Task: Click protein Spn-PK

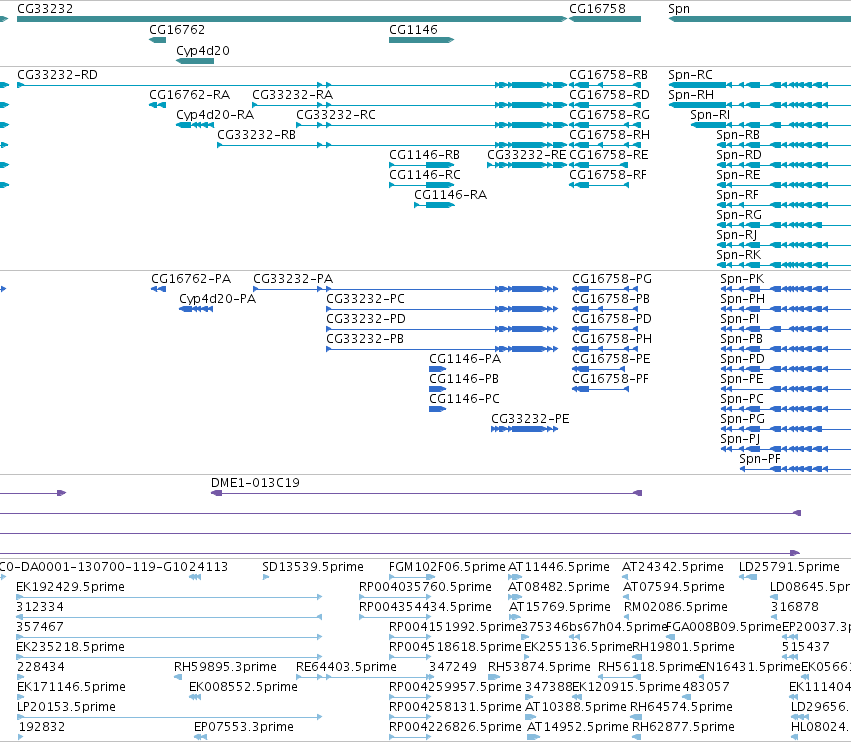Action: [742, 279]
